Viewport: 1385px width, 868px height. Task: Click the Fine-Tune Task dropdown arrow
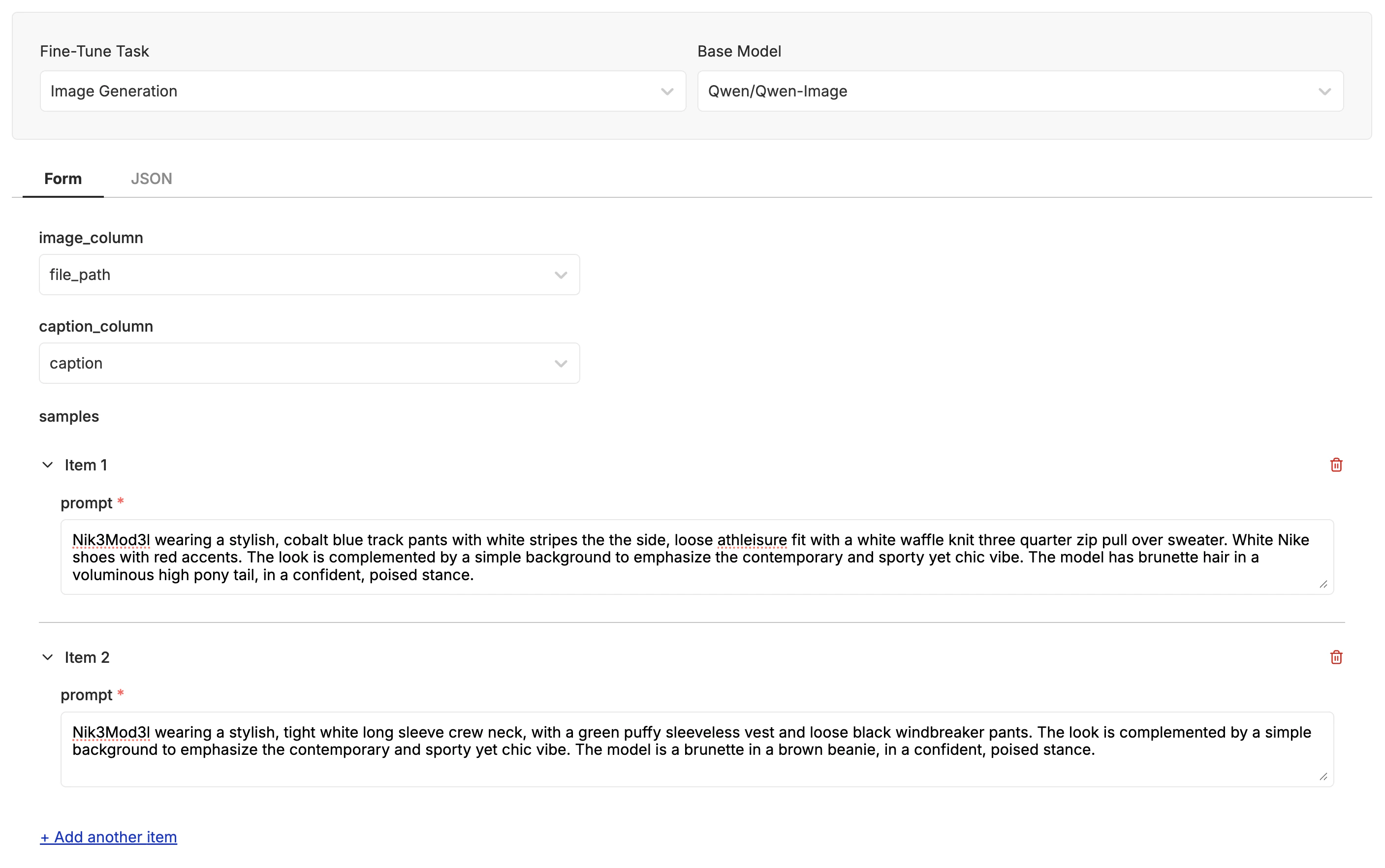(x=666, y=92)
